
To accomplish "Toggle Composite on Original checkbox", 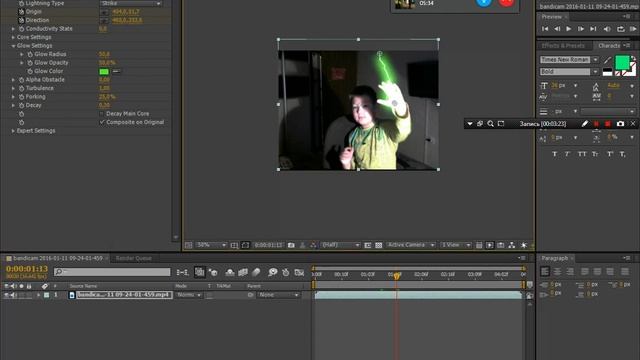I will (102, 122).
